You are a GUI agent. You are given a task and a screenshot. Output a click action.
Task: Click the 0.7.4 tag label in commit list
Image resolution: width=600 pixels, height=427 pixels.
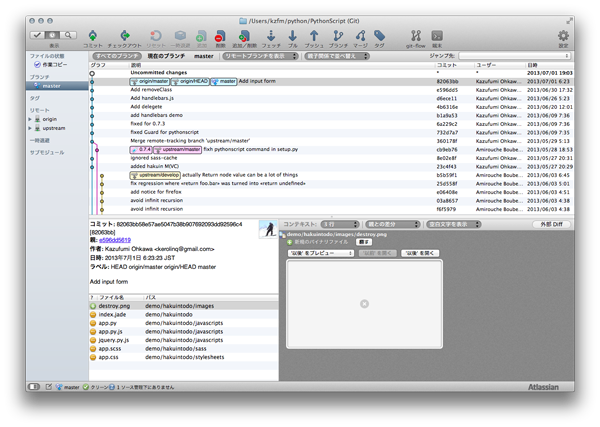coord(141,150)
